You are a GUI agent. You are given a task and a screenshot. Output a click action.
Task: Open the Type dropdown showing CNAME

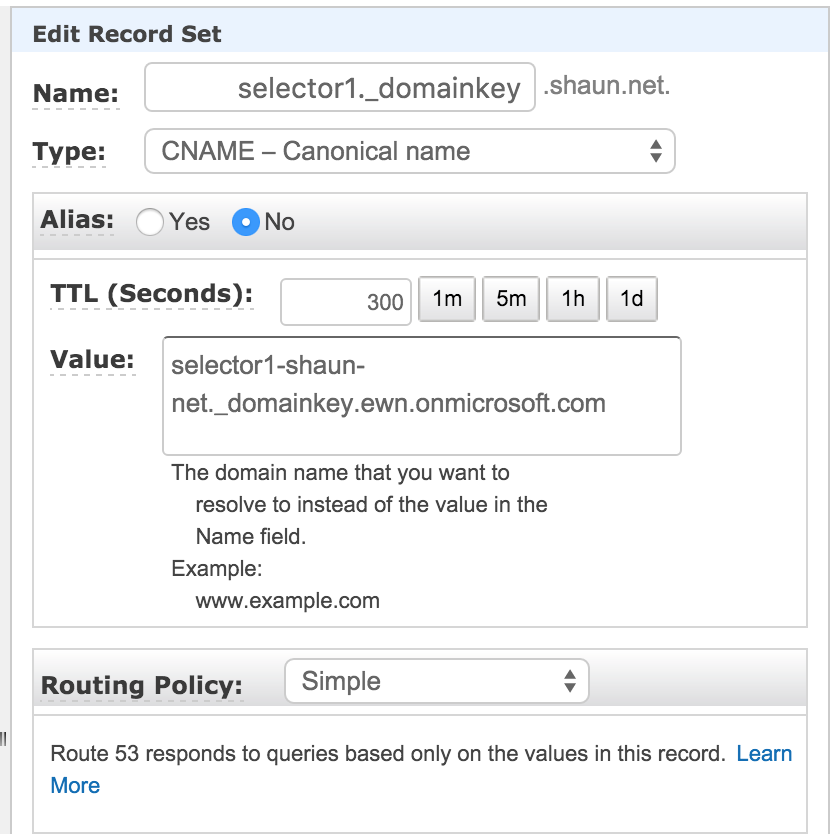click(409, 151)
